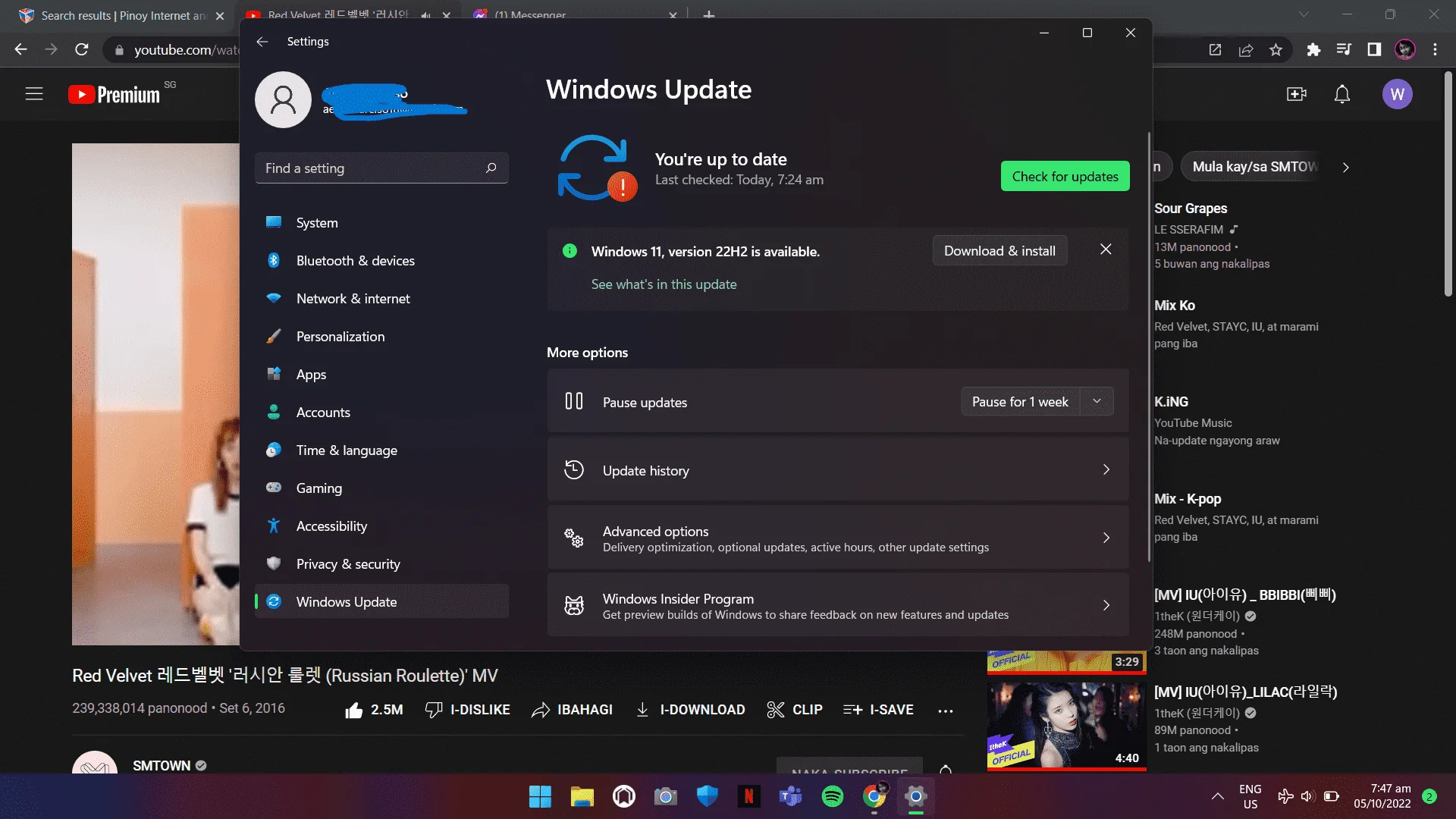Viewport: 1456px width, 819px height.
Task: Open Windows Start menu
Action: (x=540, y=796)
